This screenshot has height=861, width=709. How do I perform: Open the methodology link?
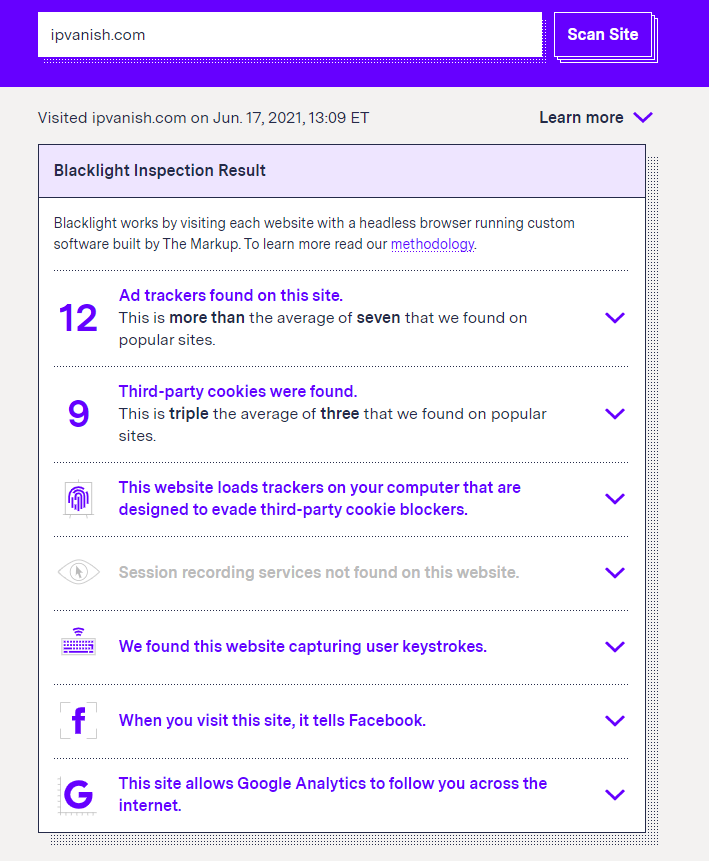pyautogui.click(x=432, y=244)
